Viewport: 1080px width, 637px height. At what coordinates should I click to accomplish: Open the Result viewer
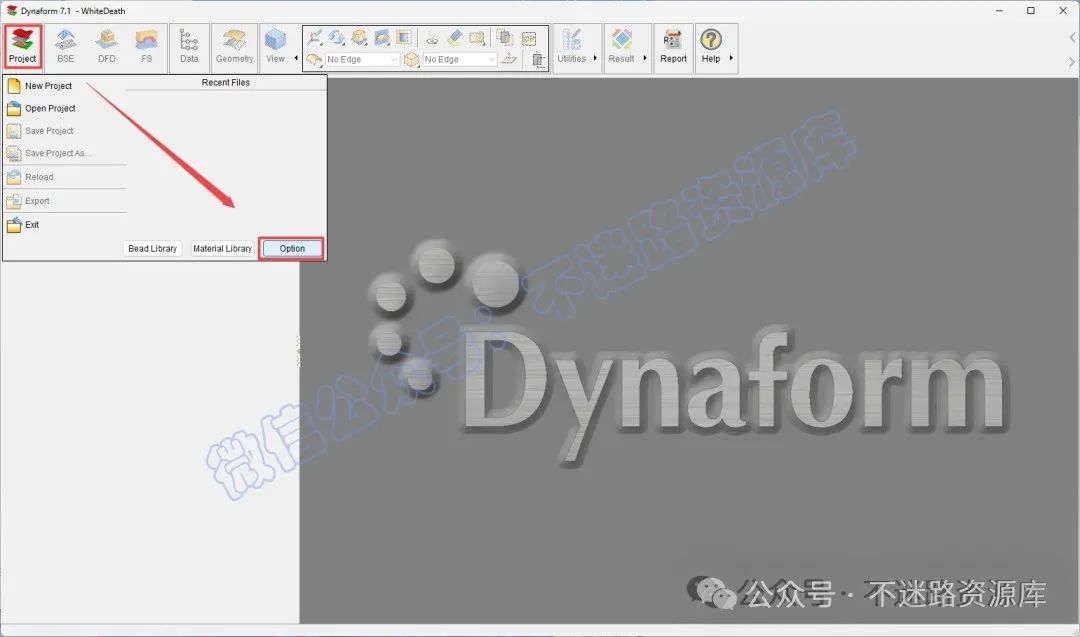coord(621,46)
